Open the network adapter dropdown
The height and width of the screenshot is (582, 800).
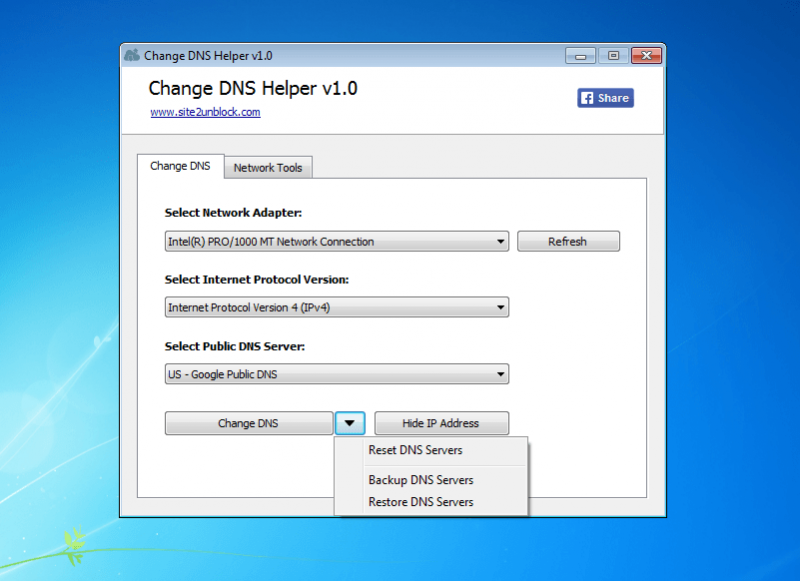click(499, 241)
